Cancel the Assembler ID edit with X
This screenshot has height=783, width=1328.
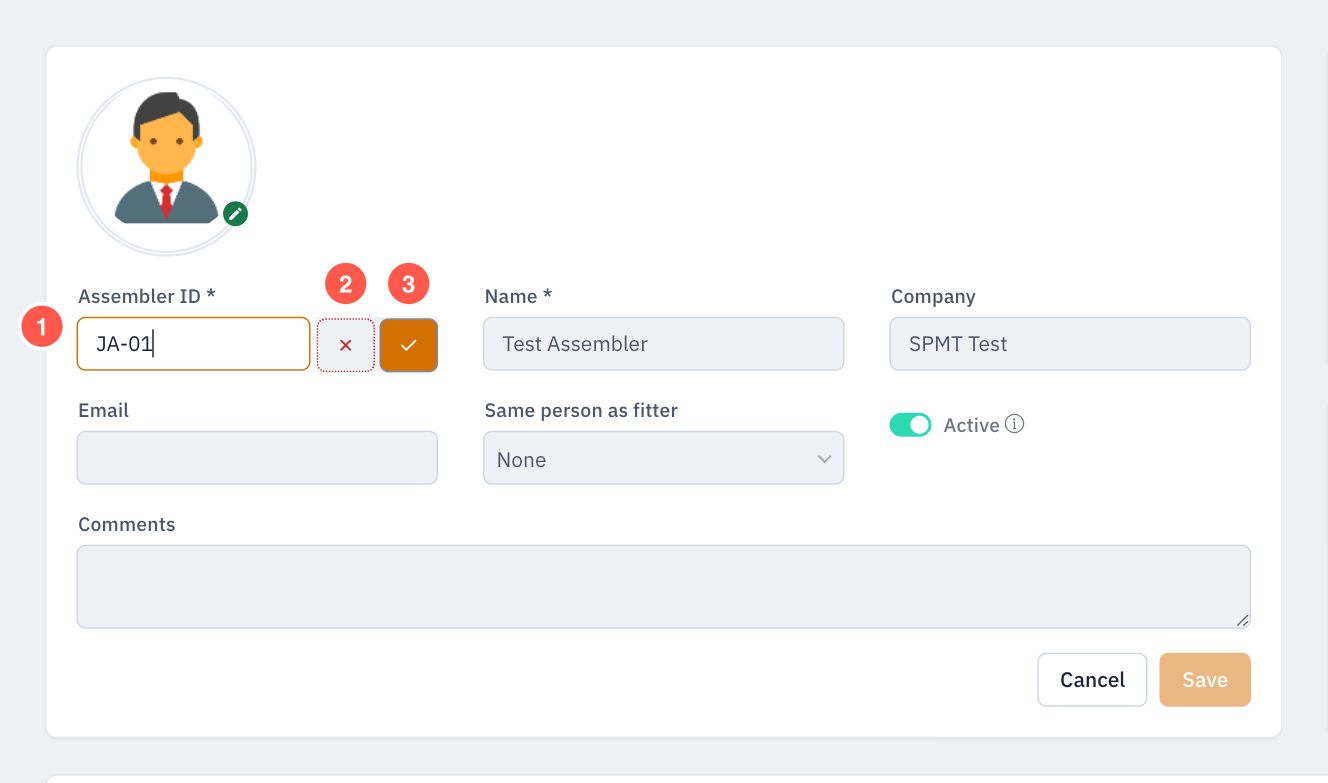click(346, 345)
